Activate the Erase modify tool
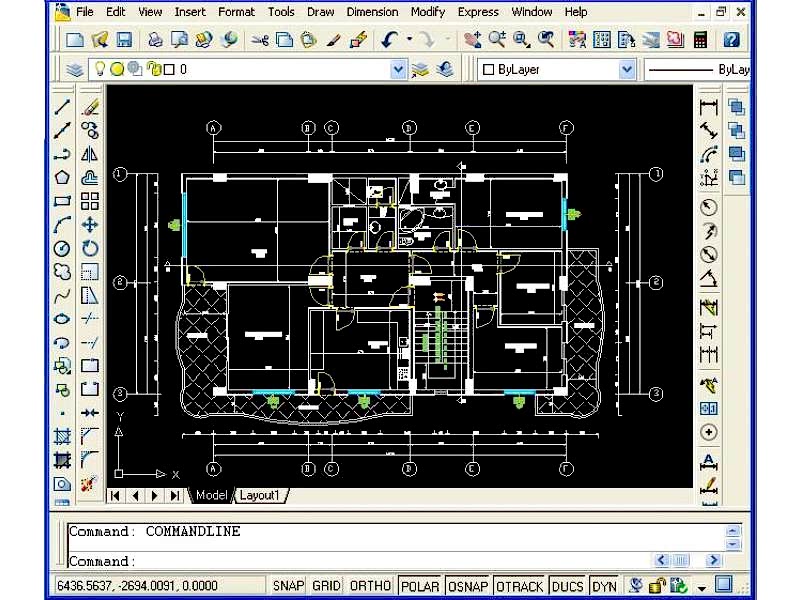This screenshot has height=600, width=800. click(90, 107)
